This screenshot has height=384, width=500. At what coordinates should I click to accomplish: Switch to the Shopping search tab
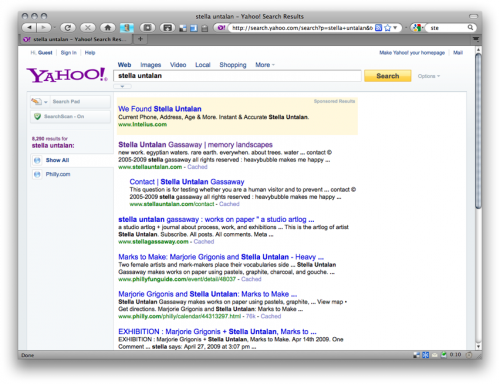coord(233,65)
